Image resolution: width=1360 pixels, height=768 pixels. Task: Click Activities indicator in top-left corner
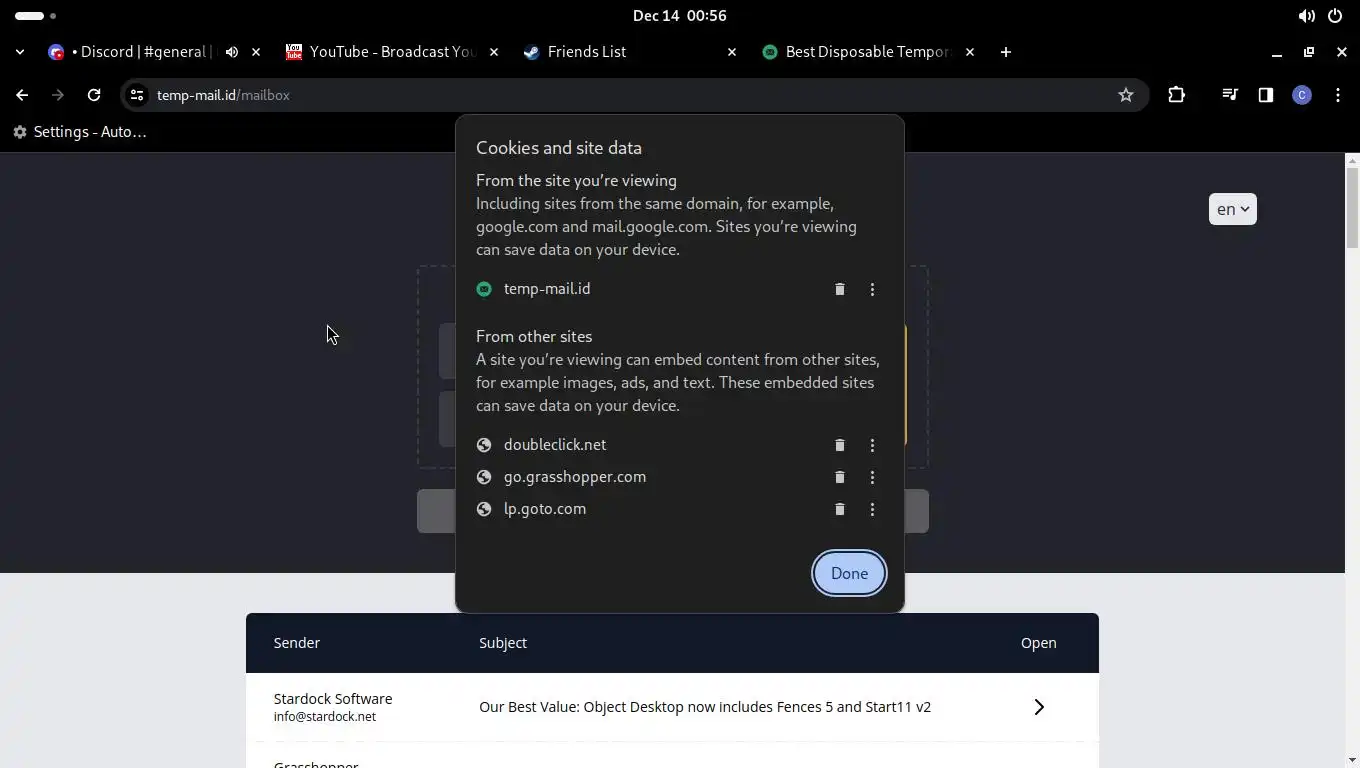tap(35, 16)
